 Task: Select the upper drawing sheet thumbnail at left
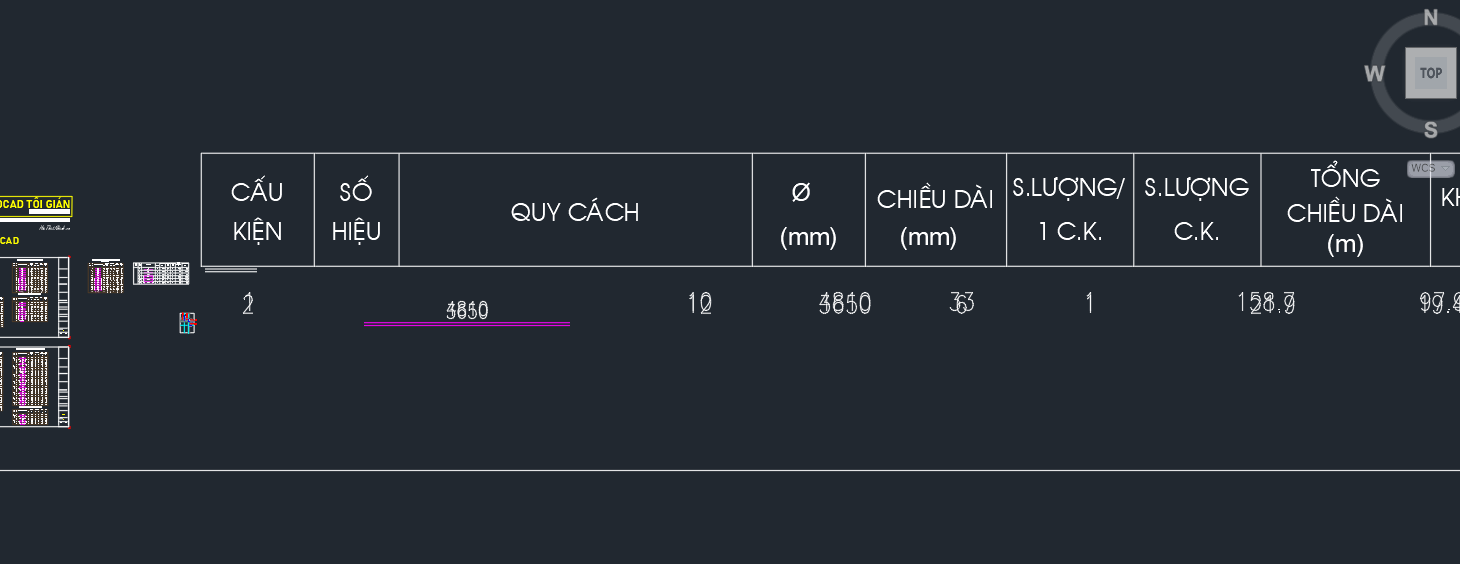tap(35, 298)
